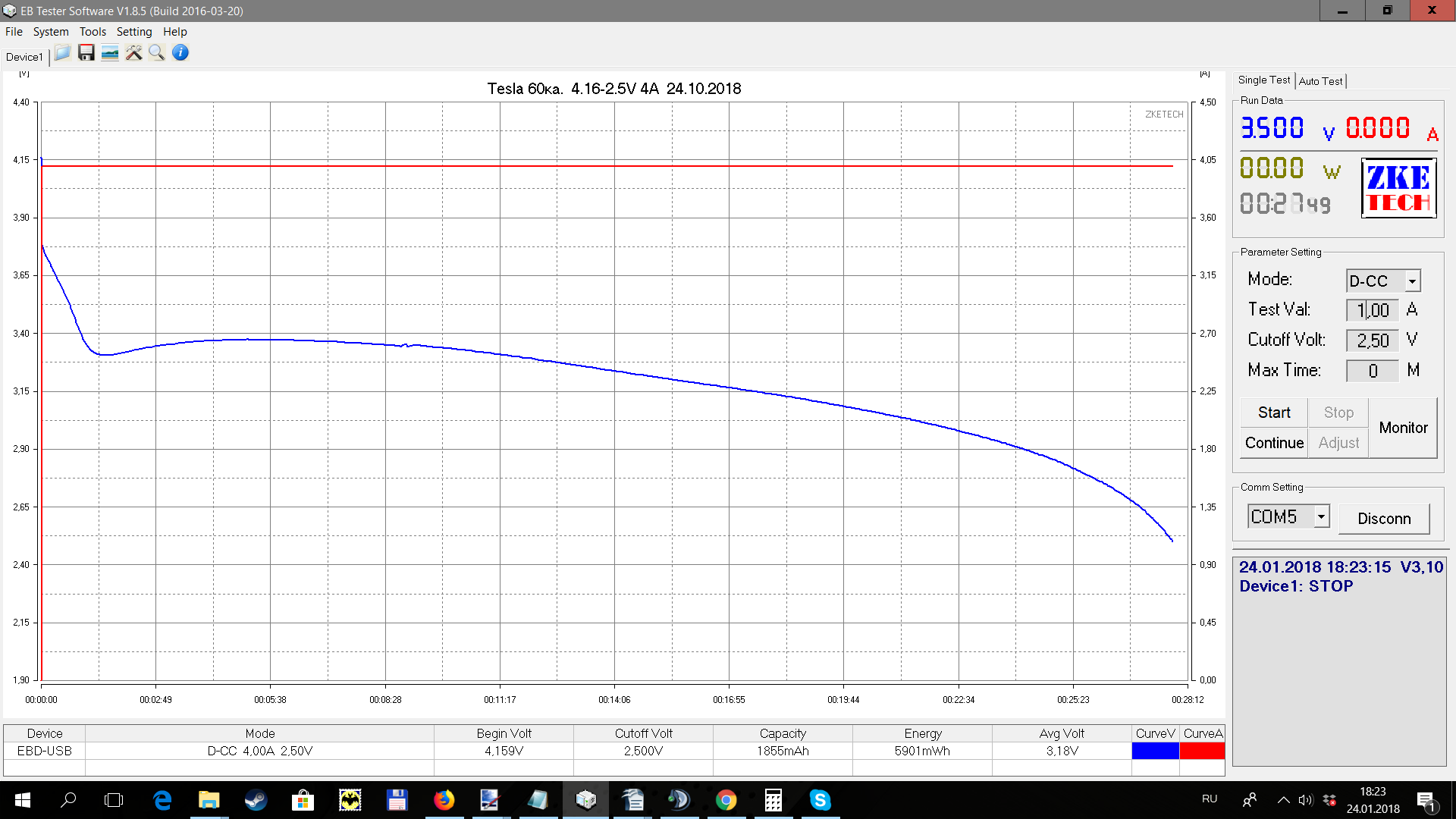Click the Cutoff Volt input field
This screenshot has height=819, width=1456.
[x=1372, y=340]
